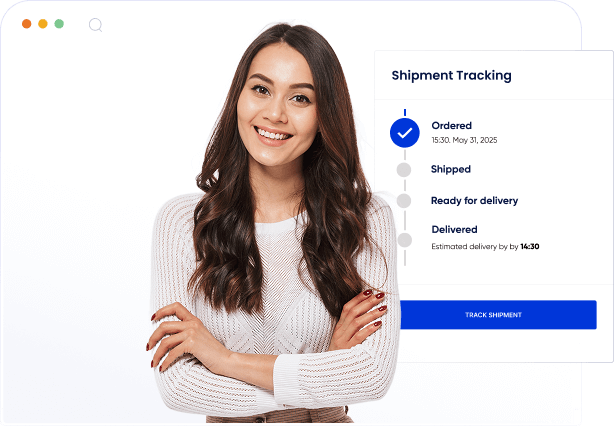Click the Shipped step label
Viewport: 614px width, 426px height.
451,169
